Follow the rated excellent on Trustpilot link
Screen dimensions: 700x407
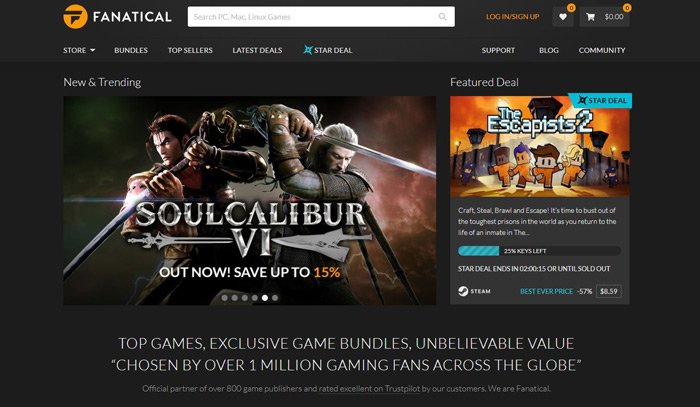[x=369, y=389]
